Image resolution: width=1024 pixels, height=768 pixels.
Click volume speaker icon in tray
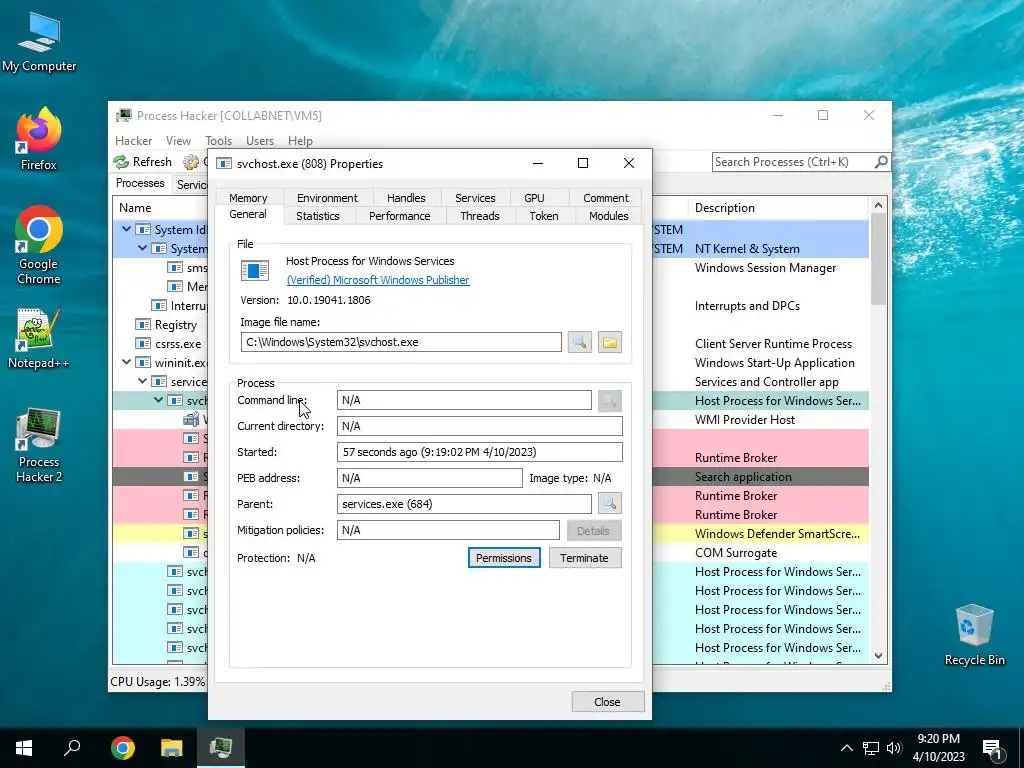pos(894,748)
